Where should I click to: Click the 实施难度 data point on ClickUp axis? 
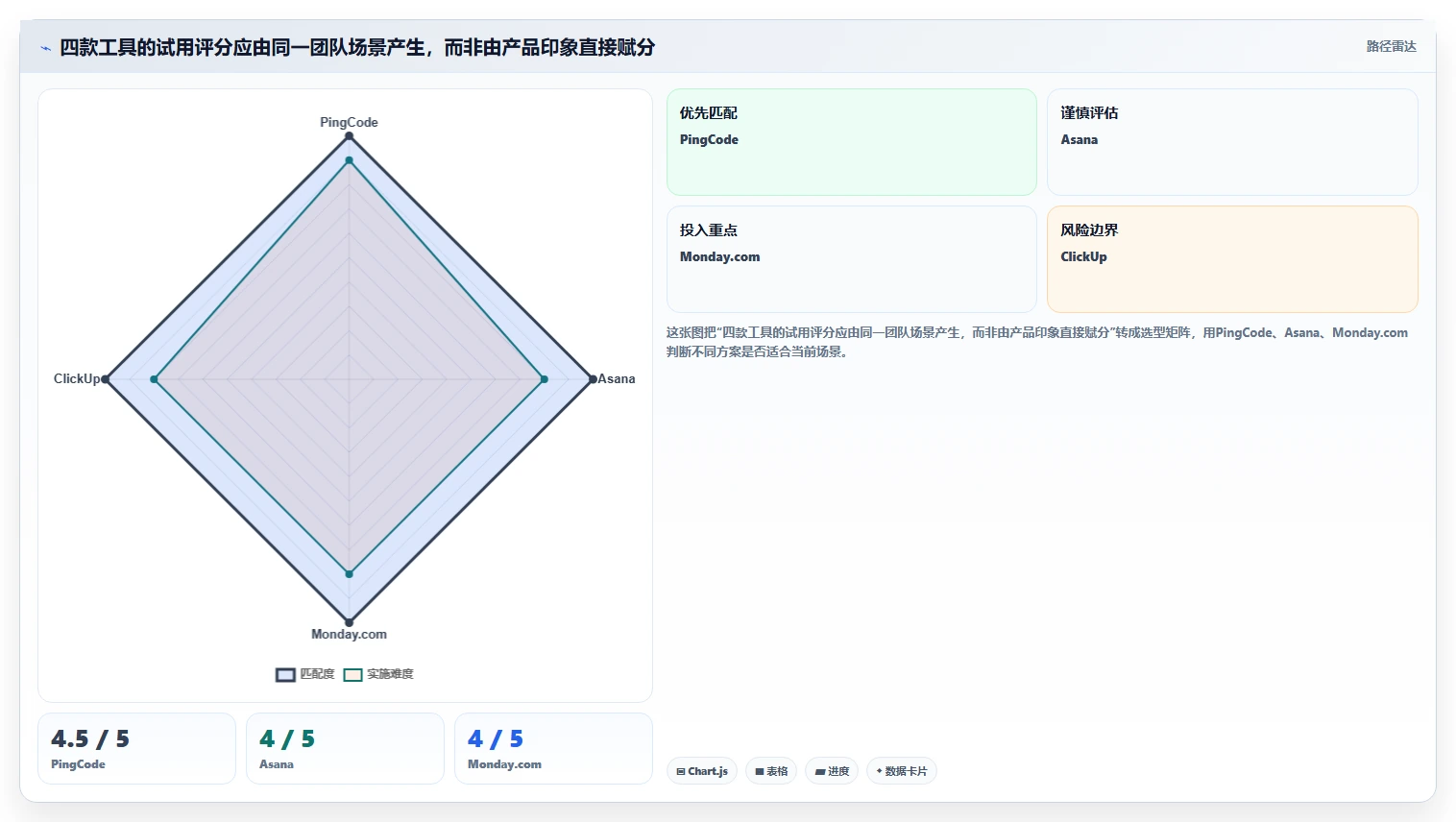(154, 379)
